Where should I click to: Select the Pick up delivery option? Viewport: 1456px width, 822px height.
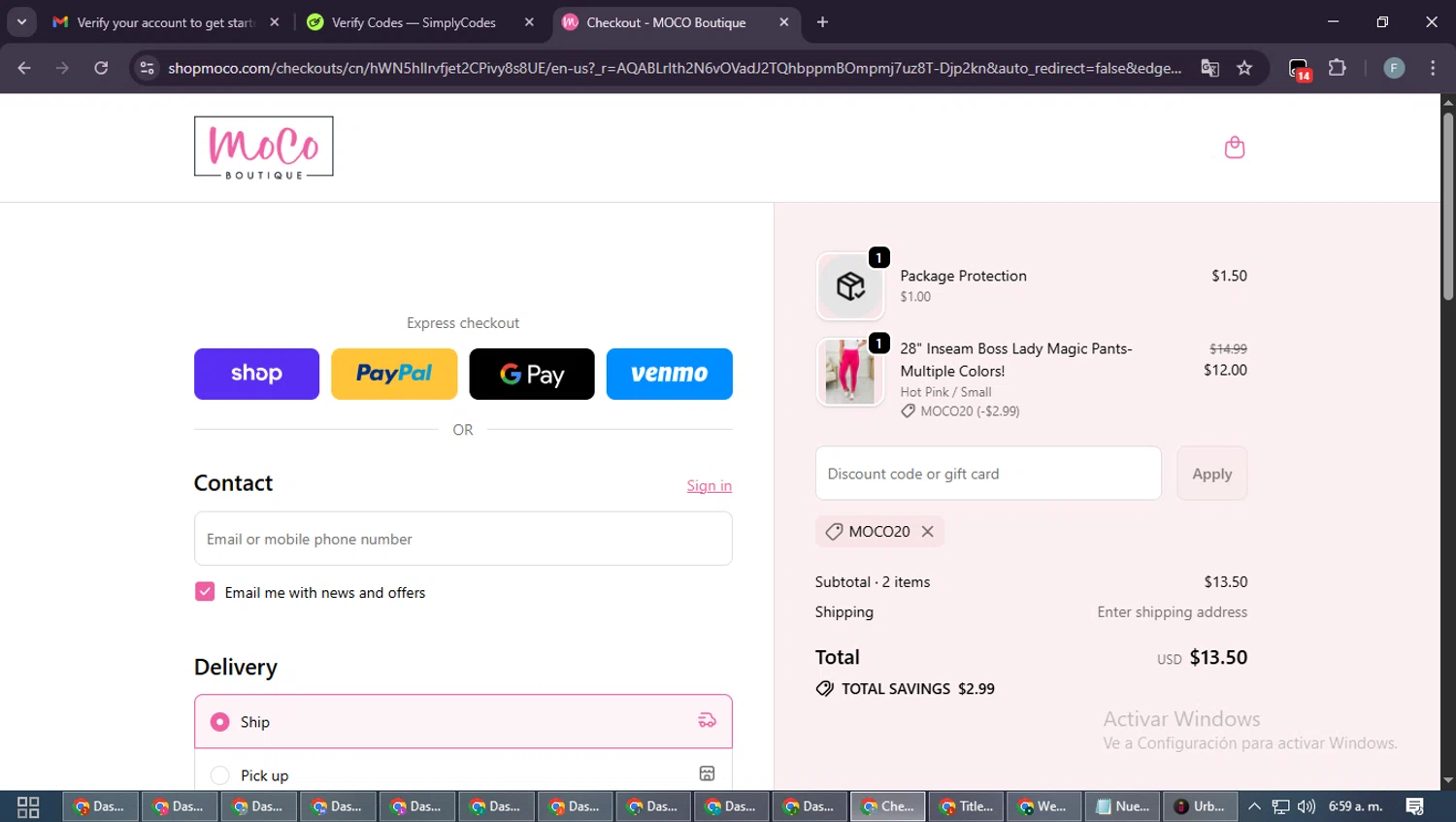point(220,775)
